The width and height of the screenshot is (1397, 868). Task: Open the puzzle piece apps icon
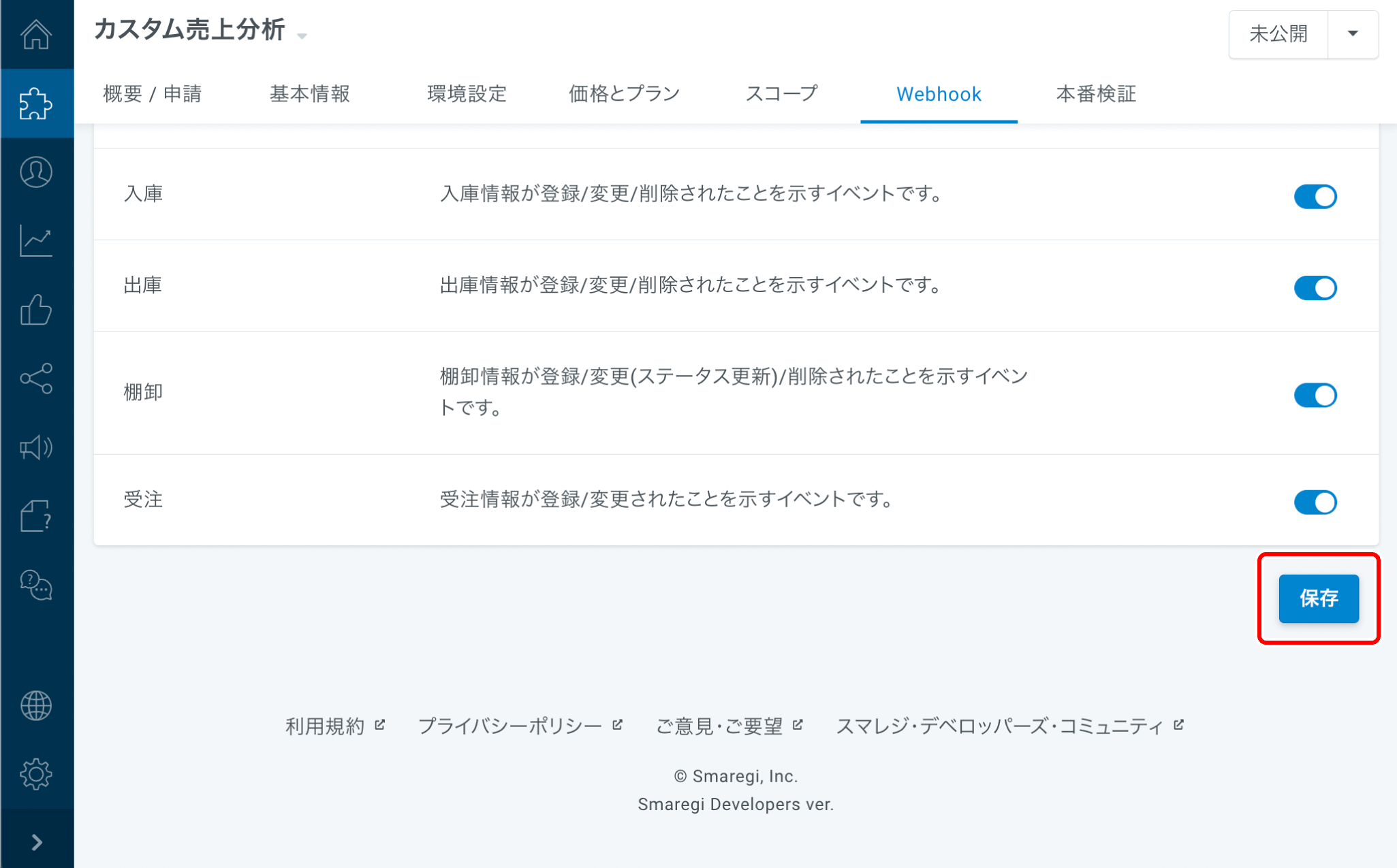pos(36,103)
